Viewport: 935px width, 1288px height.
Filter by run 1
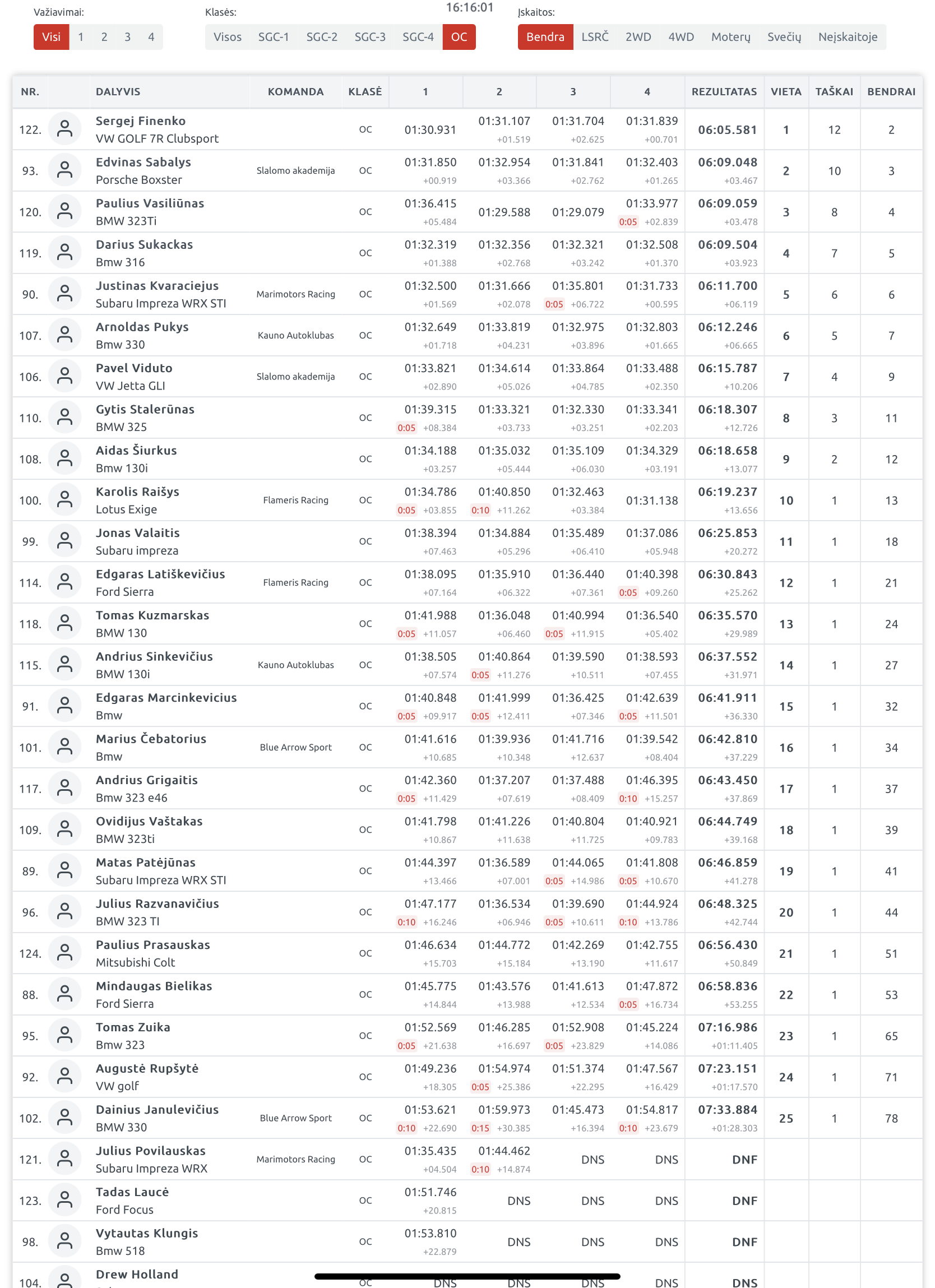click(x=81, y=37)
